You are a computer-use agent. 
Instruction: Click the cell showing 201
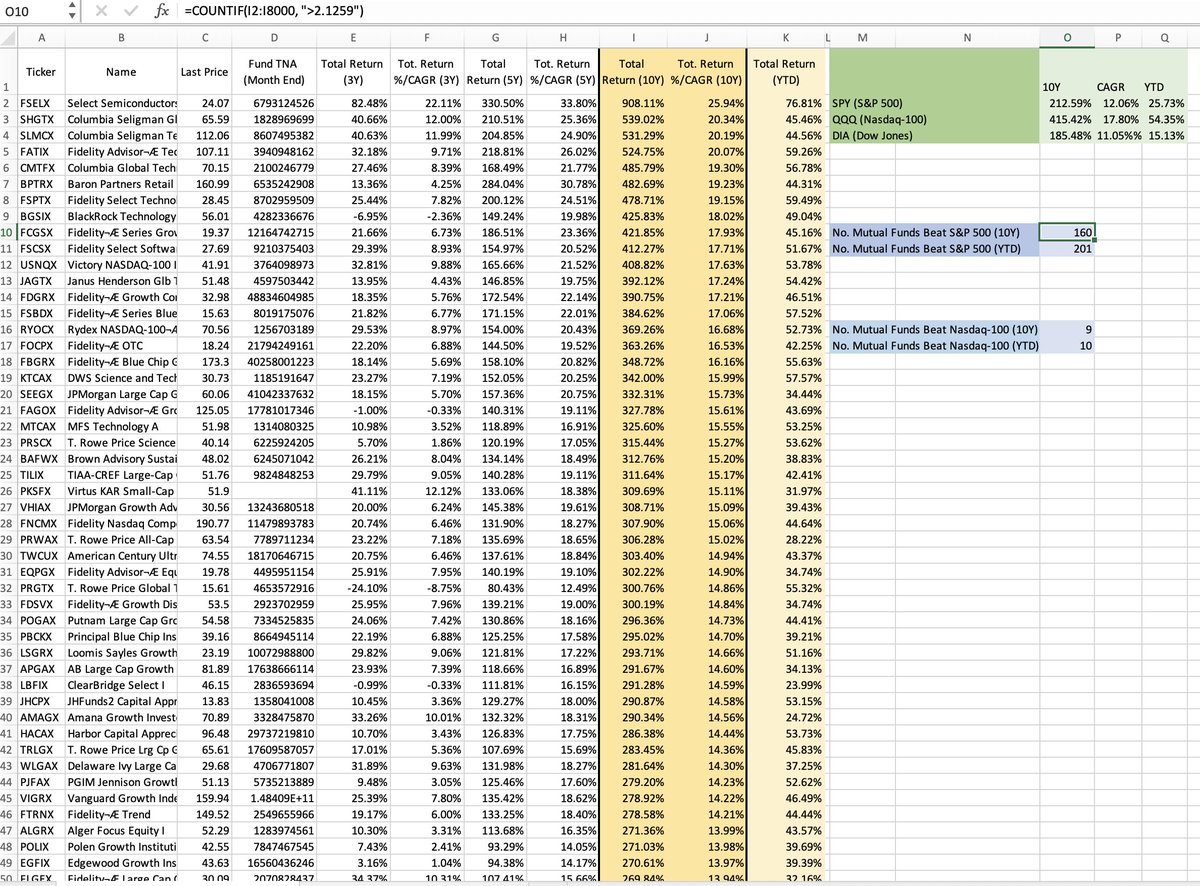1067,249
